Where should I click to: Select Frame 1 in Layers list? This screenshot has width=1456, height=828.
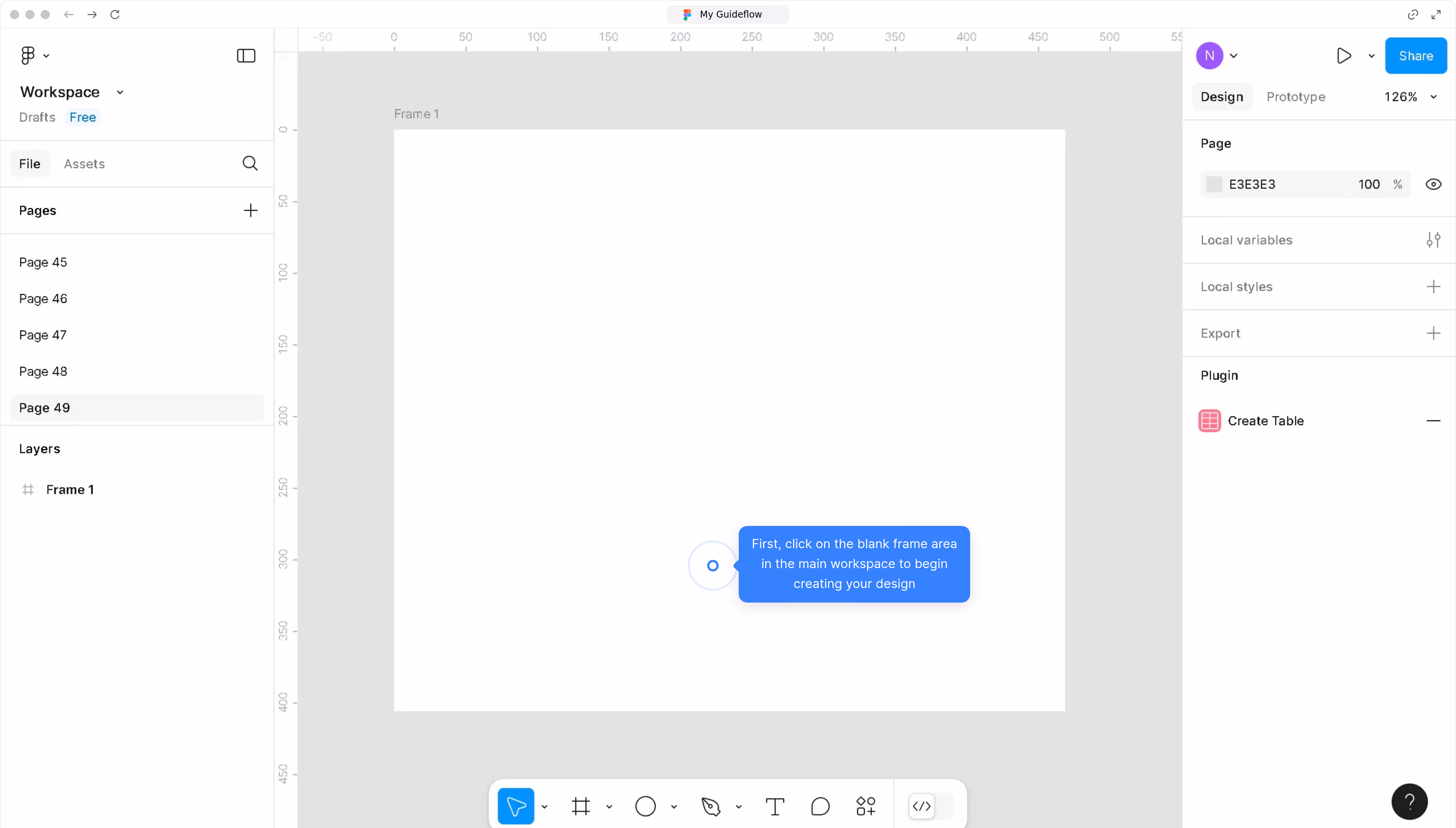pos(70,490)
